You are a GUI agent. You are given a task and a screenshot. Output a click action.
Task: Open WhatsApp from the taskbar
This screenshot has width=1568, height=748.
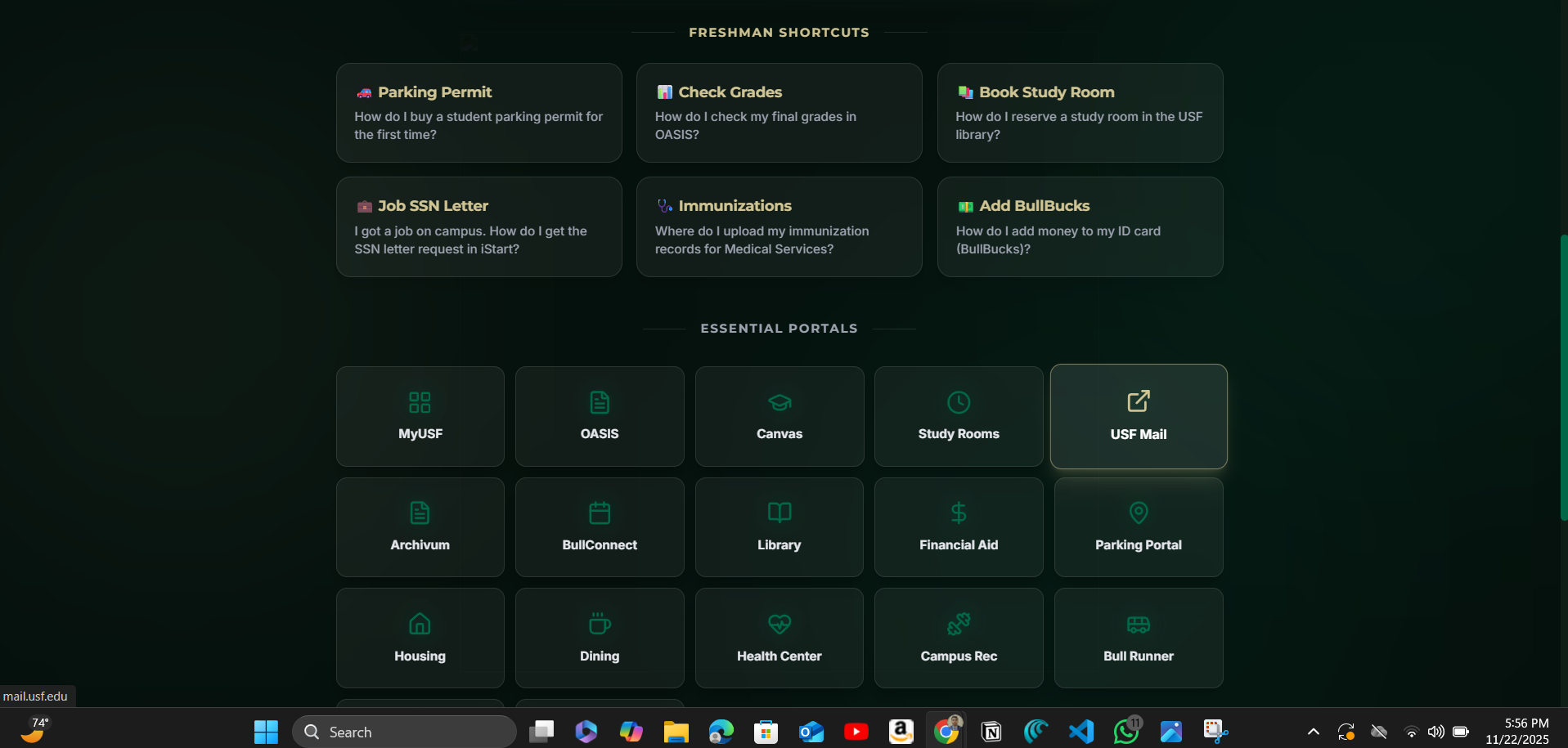[x=1126, y=732]
